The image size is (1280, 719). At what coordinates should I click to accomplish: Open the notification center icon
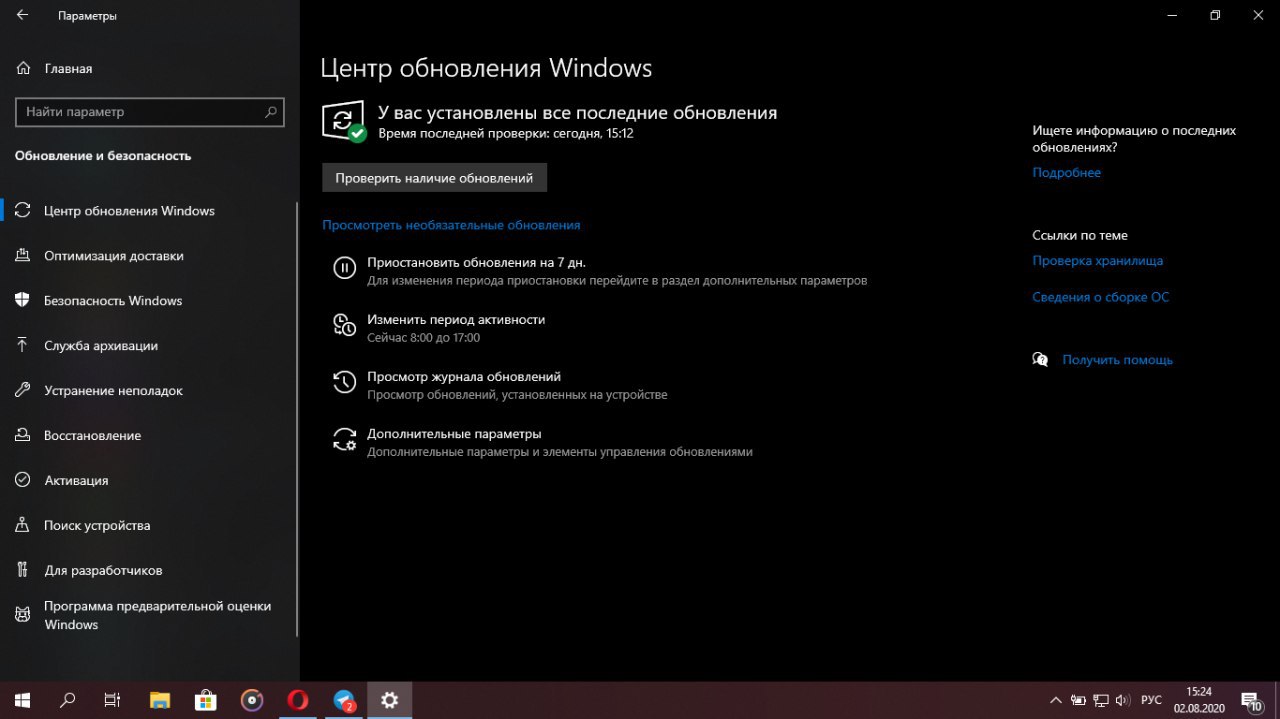point(1252,700)
